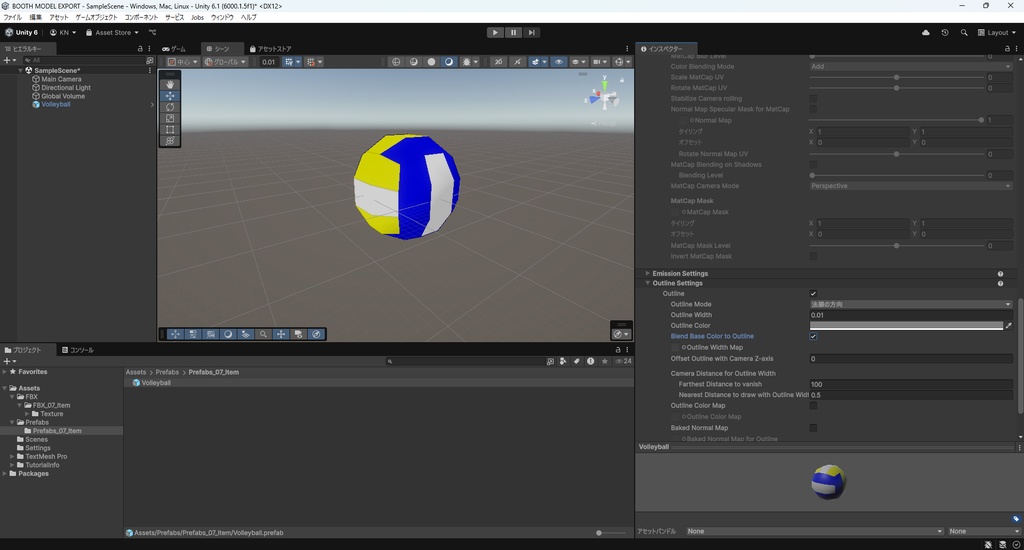Viewport: 1024px width, 550px height.
Task: Toggle Stabilize Camera rolling checkbox
Action: click(x=813, y=99)
